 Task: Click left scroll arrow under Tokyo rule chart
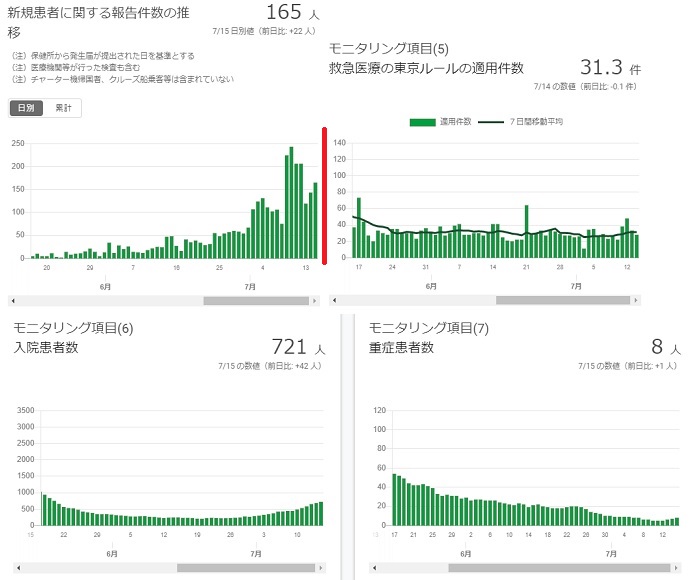click(x=333, y=300)
